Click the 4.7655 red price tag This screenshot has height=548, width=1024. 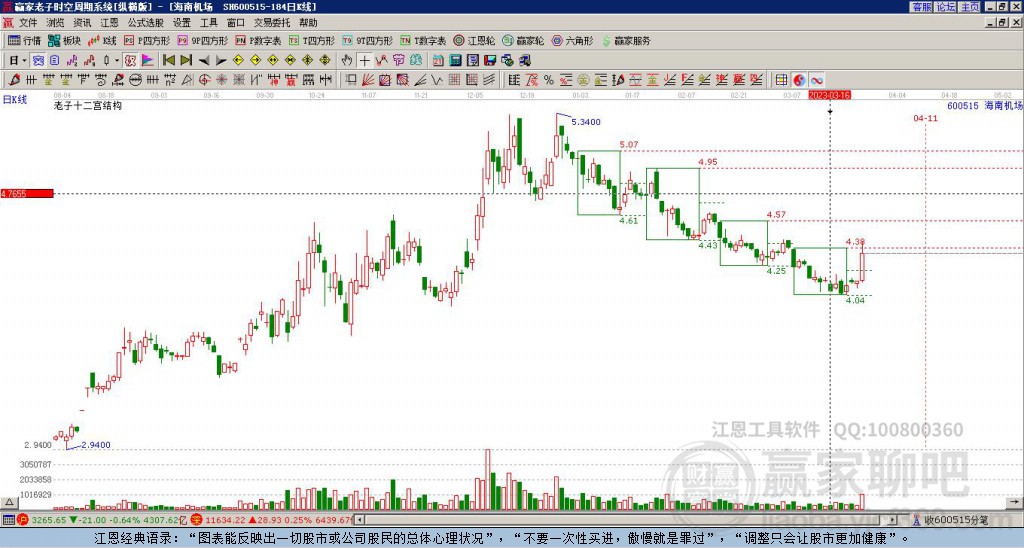coord(27,193)
